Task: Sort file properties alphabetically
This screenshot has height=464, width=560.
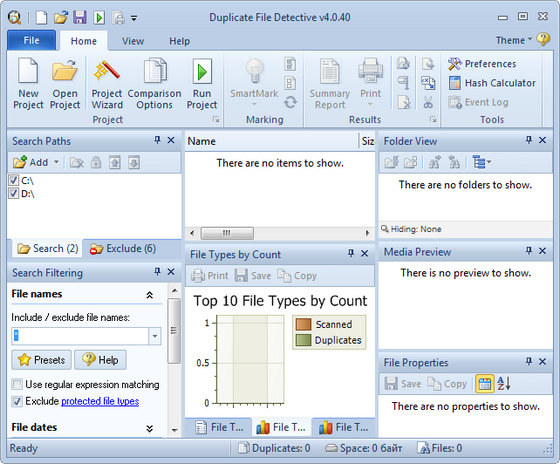Action: tap(504, 384)
